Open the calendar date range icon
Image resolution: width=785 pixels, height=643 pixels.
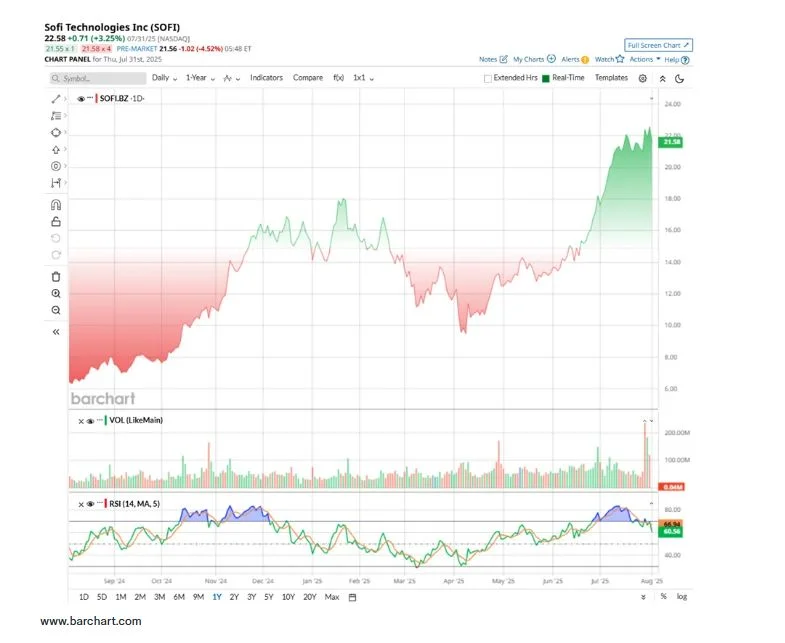352,597
